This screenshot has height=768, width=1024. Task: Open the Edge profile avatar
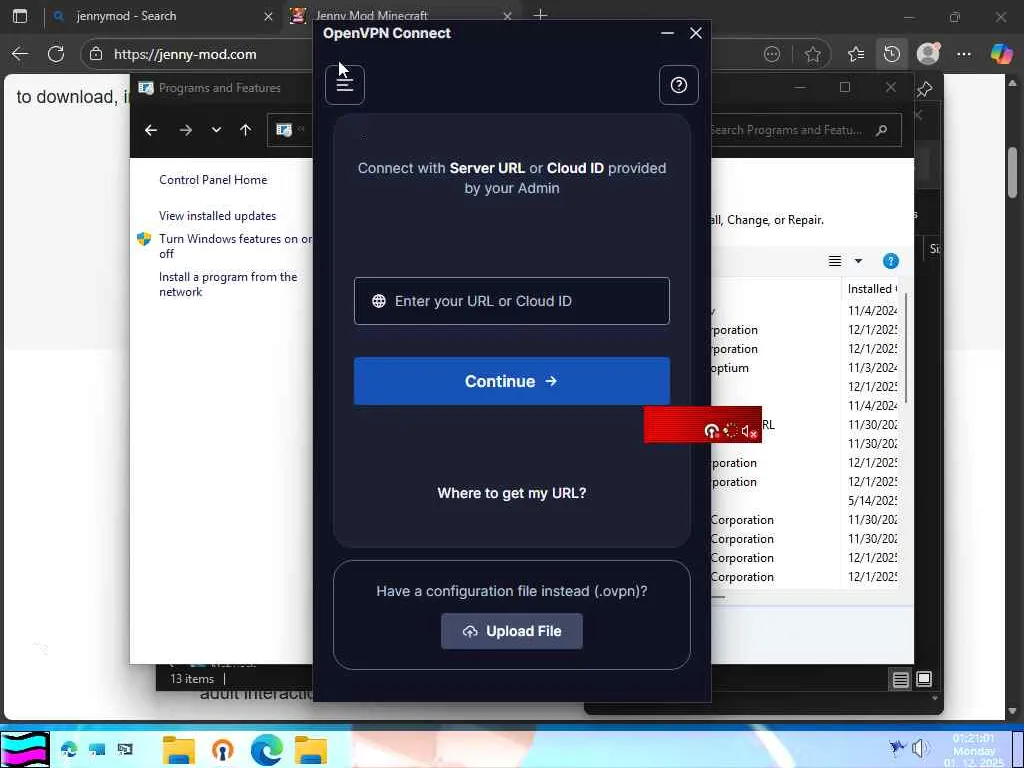coord(928,54)
